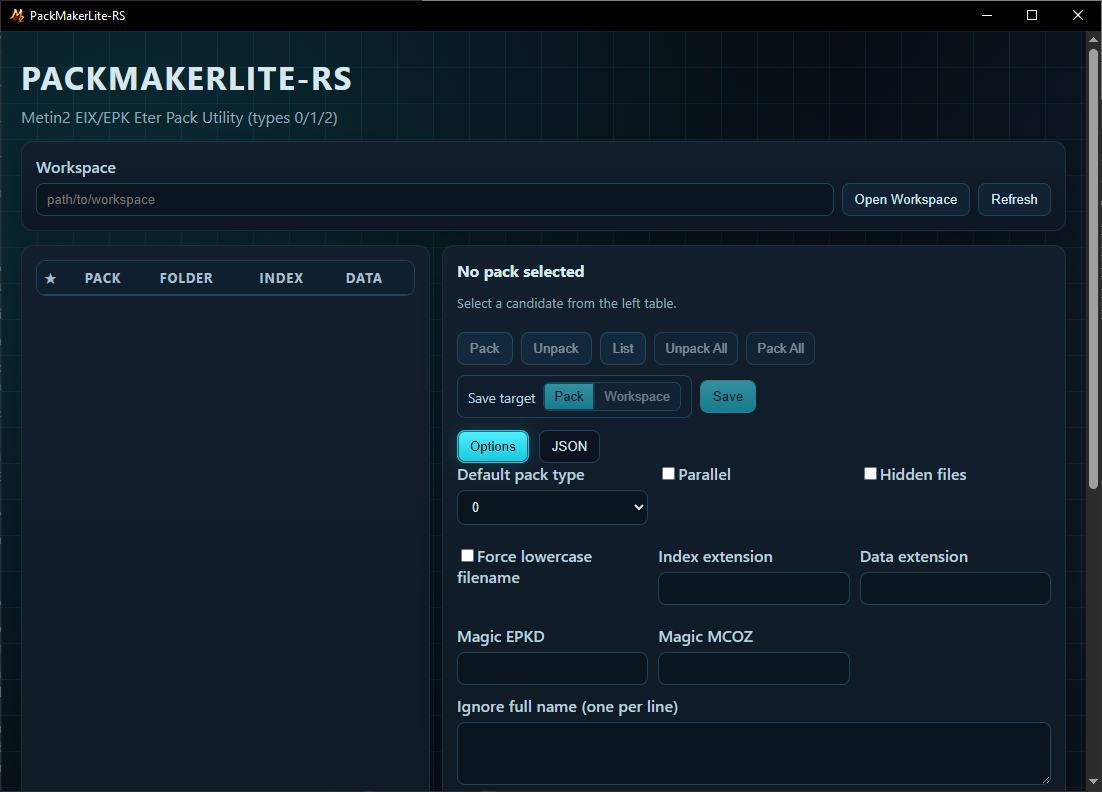
Task: Click the Open Workspace button
Action: 905,199
